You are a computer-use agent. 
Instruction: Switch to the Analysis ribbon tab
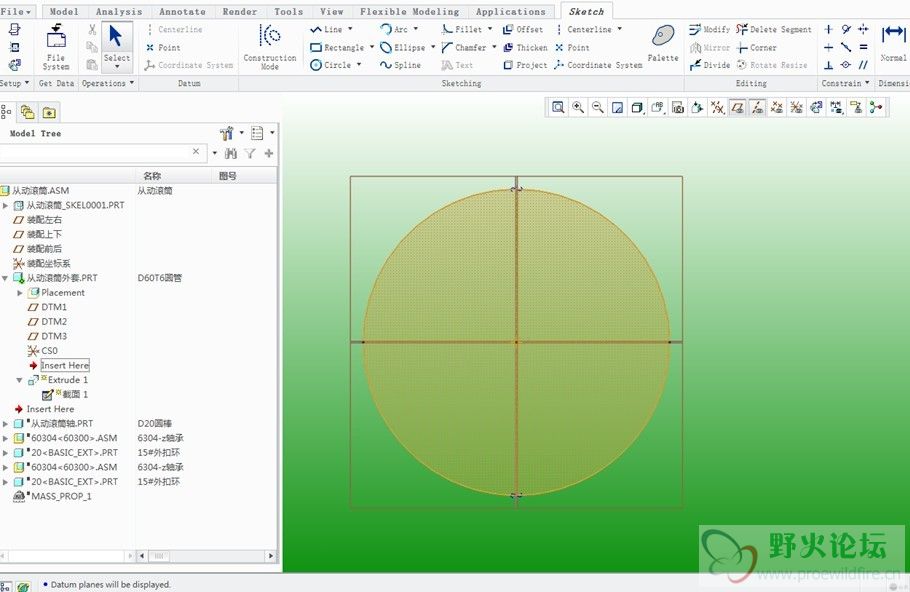click(119, 12)
